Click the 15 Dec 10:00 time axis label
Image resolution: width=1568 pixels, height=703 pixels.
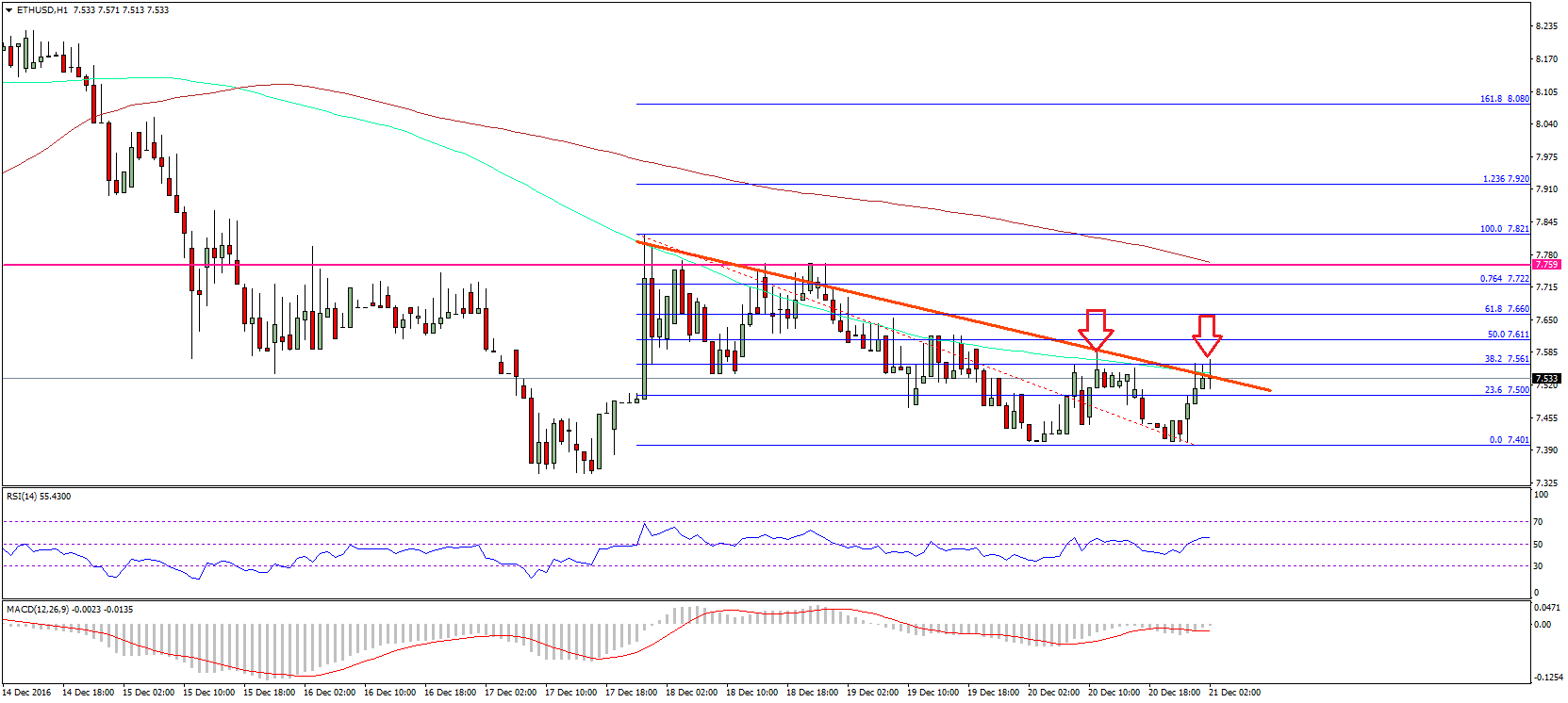(209, 693)
